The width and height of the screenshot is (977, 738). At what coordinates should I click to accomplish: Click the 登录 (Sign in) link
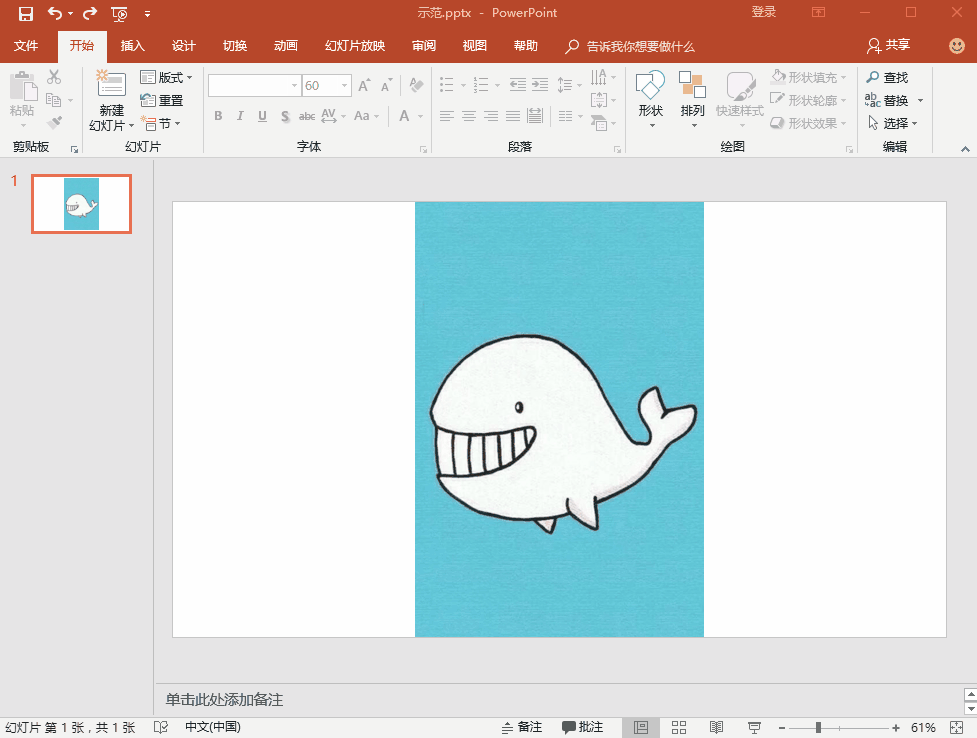coord(763,12)
